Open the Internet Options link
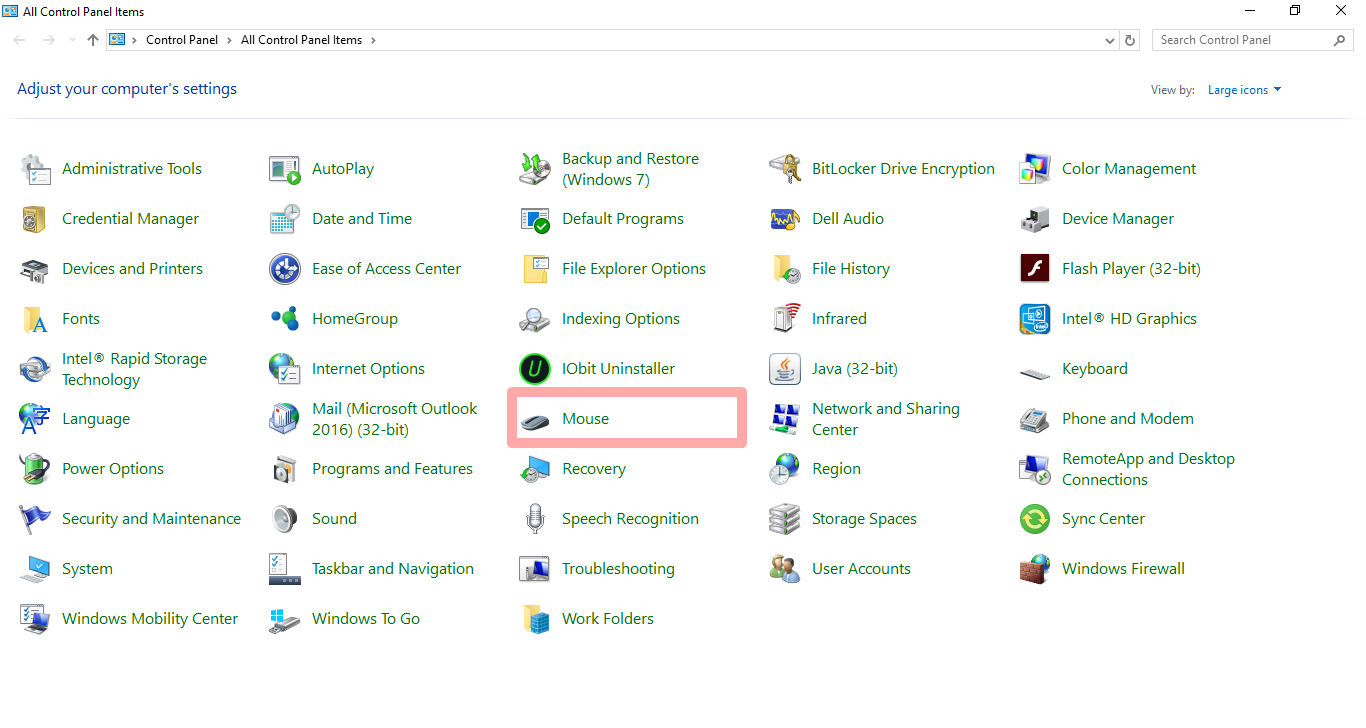This screenshot has width=1366, height=728. point(368,369)
